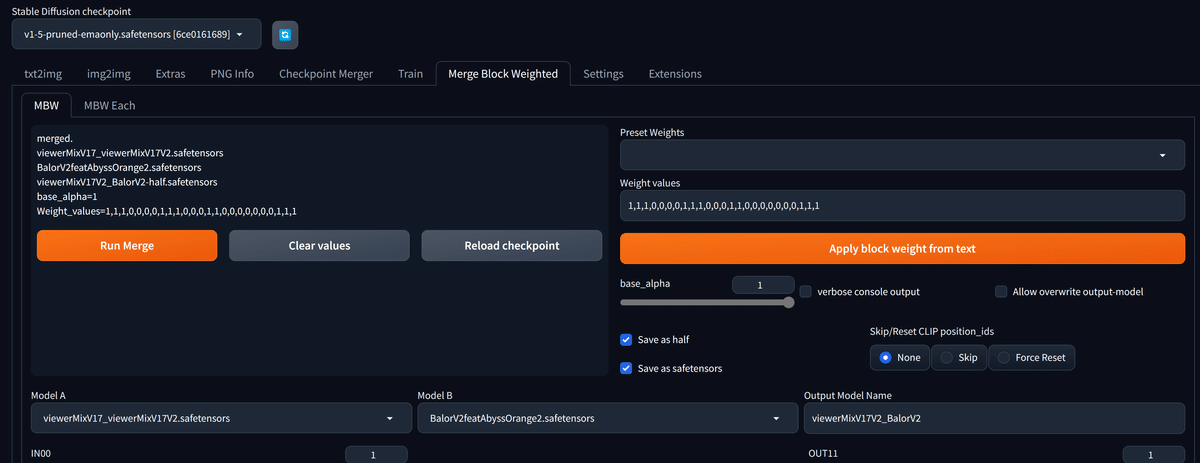Open the Model A dropdown
Screen dimensions: 1200x463
(x=221, y=418)
